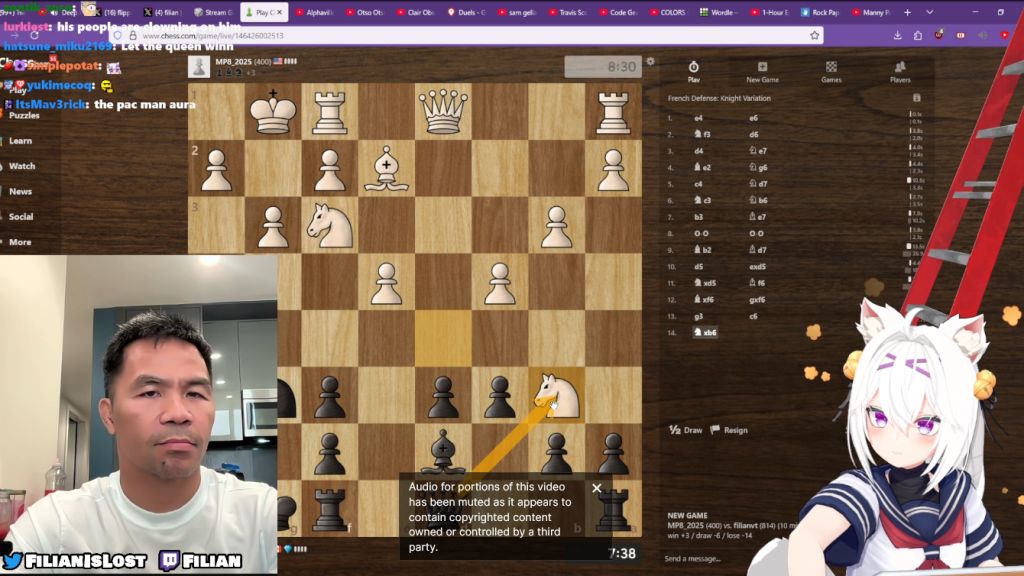Expand the browser tab list chevron
Image resolution: width=1024 pixels, height=576 pixels.
(929, 12)
